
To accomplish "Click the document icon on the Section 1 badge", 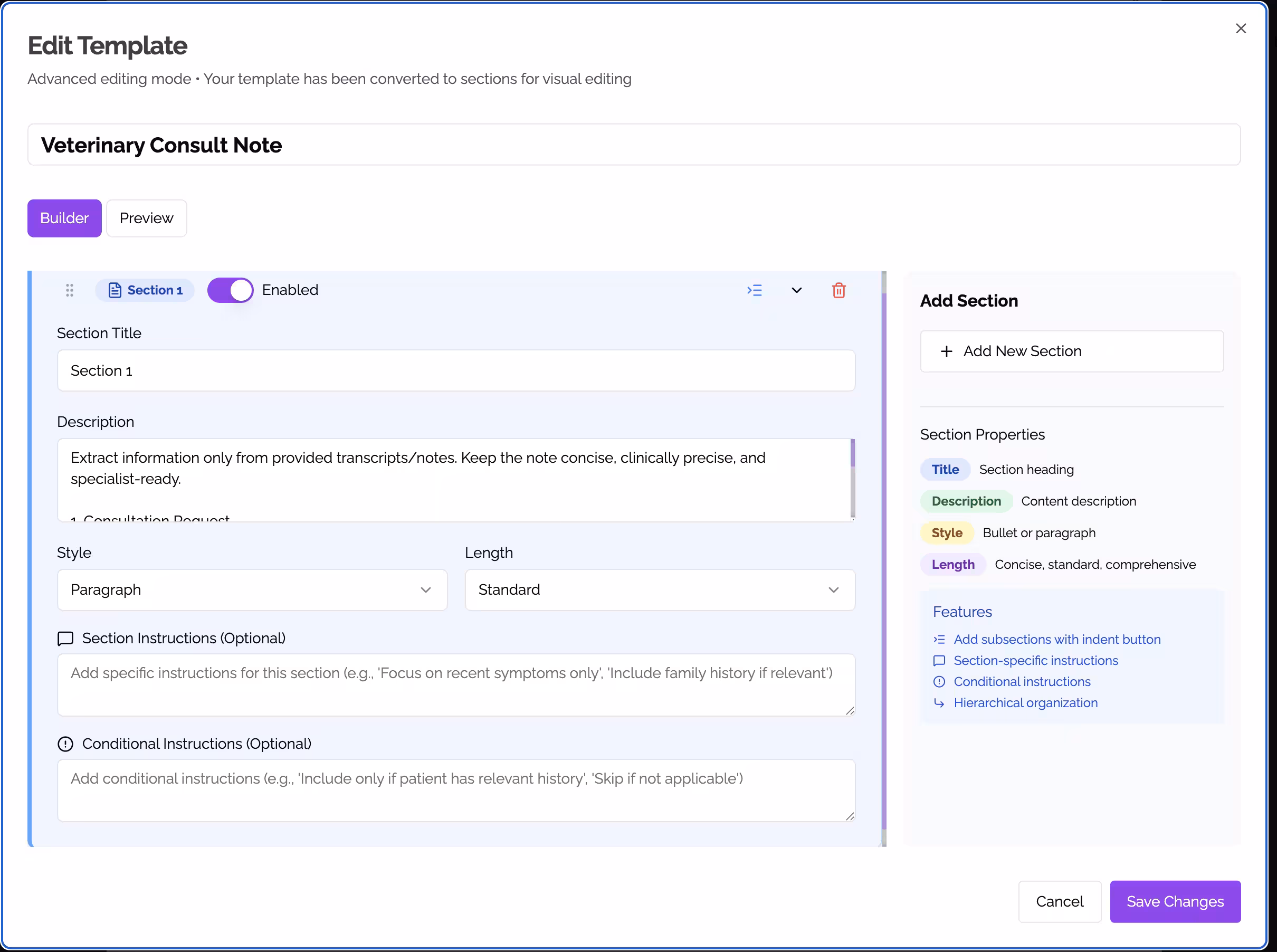I will [x=114, y=290].
